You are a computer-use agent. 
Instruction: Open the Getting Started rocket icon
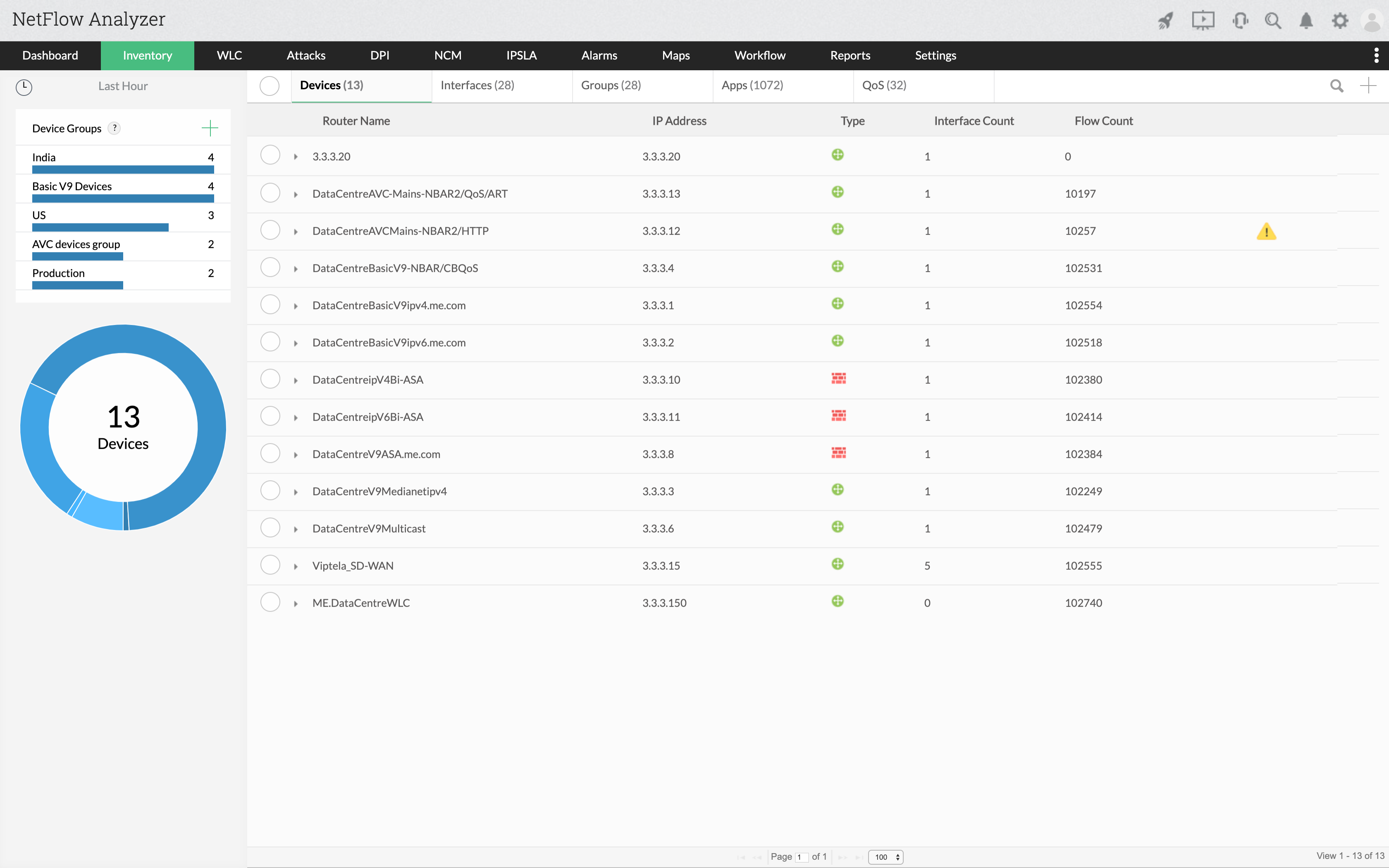(1166, 20)
